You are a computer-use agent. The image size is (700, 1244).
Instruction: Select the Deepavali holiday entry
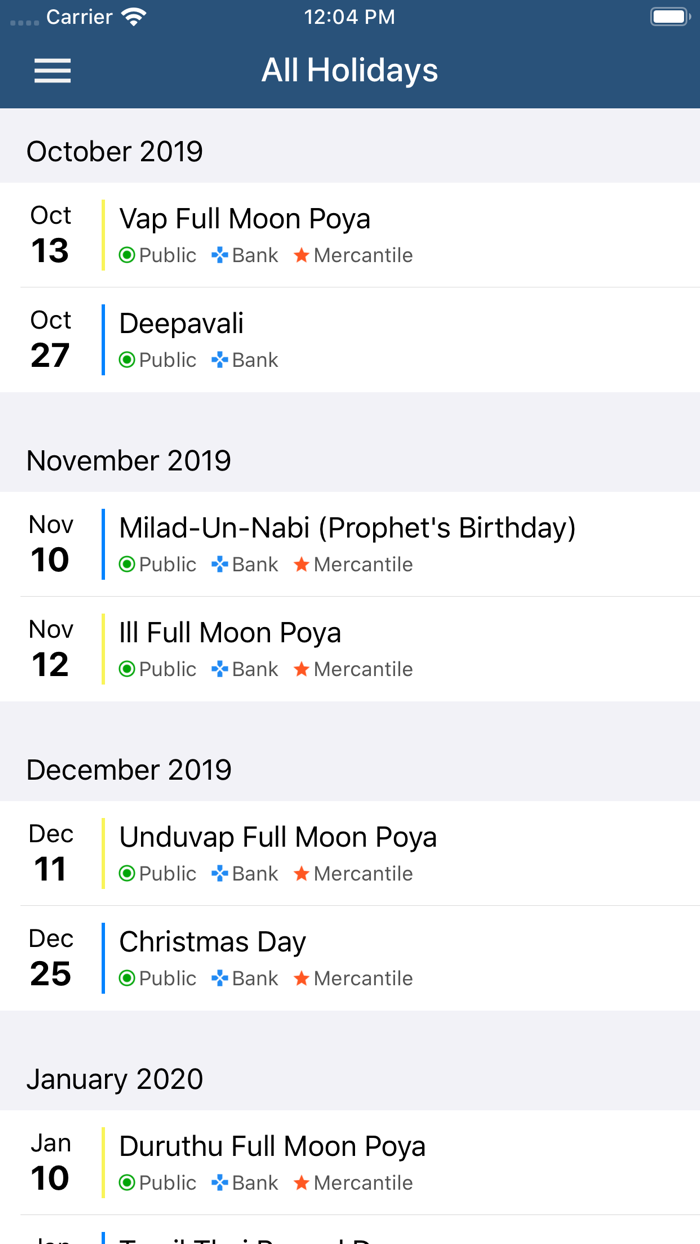point(350,340)
